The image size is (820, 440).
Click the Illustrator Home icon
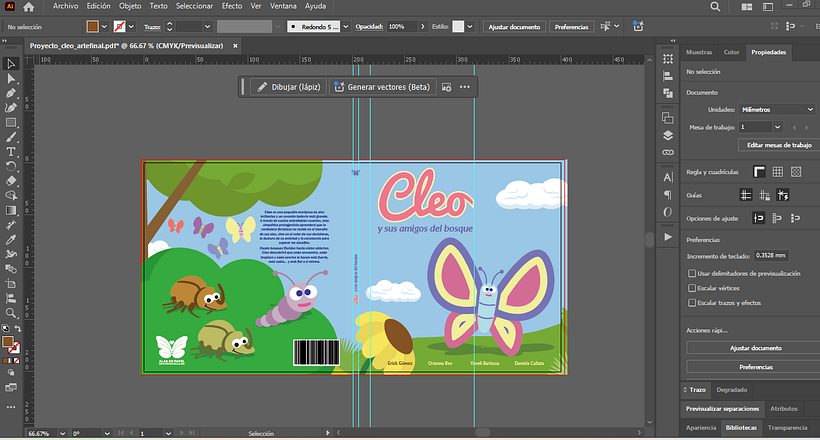point(29,7)
